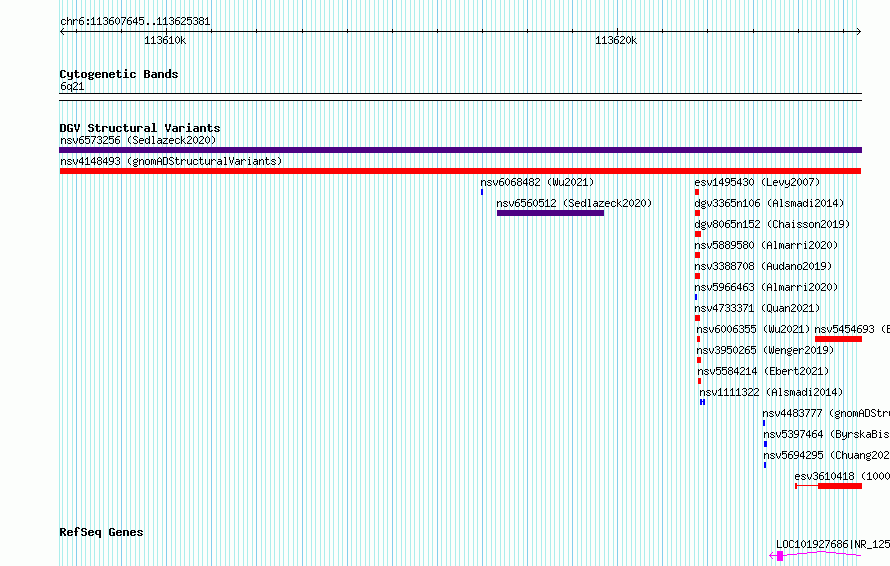Open the LOC101927686 RefSeq gene label
890x566 pixels.
[833, 544]
